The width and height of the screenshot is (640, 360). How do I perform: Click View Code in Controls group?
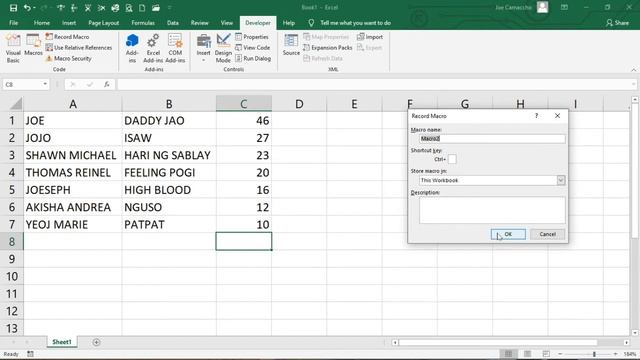coord(252,48)
